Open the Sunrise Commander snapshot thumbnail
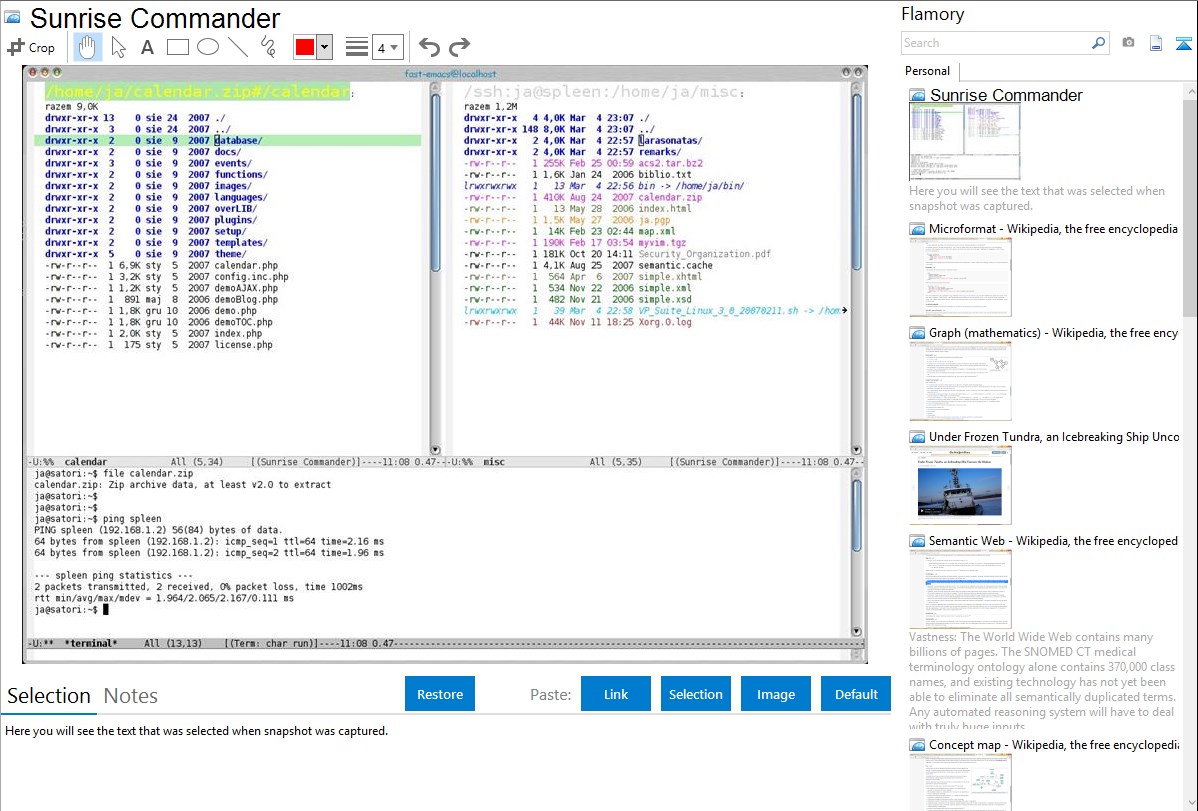 [x=964, y=141]
